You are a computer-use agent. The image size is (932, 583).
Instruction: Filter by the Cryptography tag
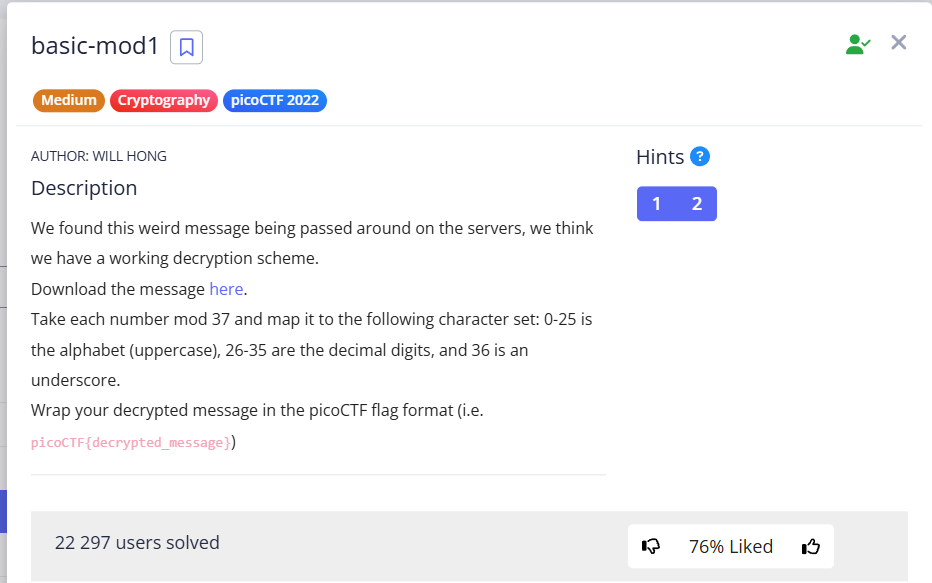[x=164, y=100]
